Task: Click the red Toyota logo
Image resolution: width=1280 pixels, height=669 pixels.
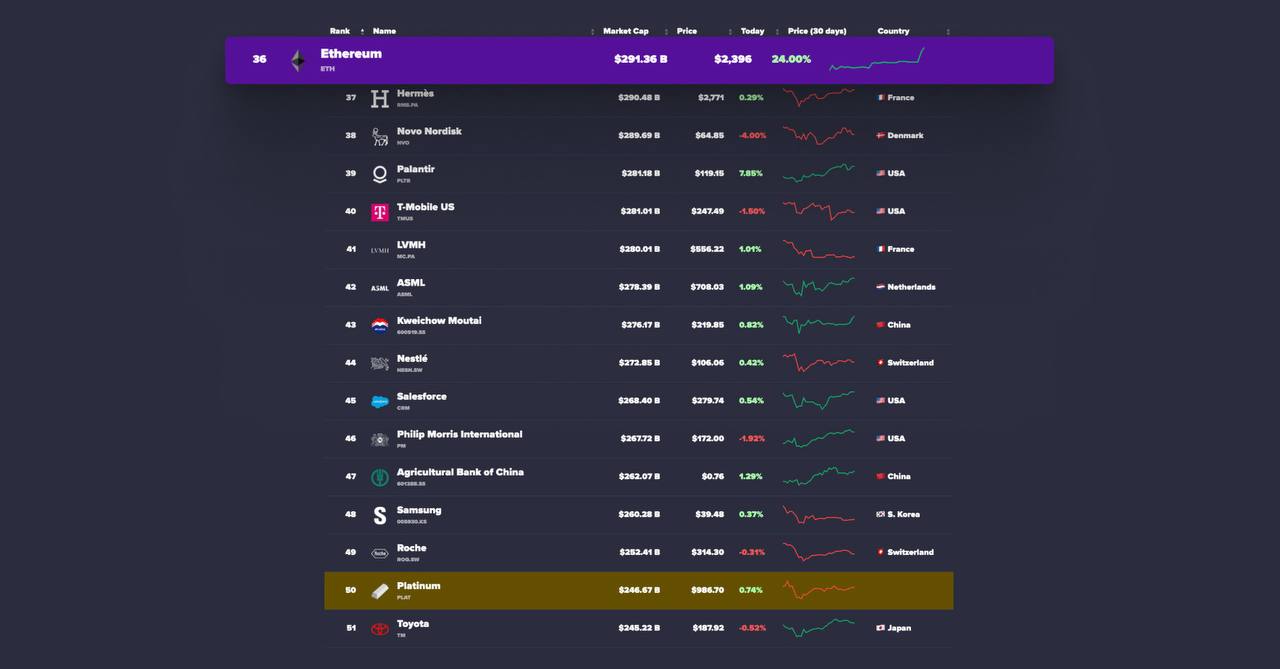Action: click(380, 629)
